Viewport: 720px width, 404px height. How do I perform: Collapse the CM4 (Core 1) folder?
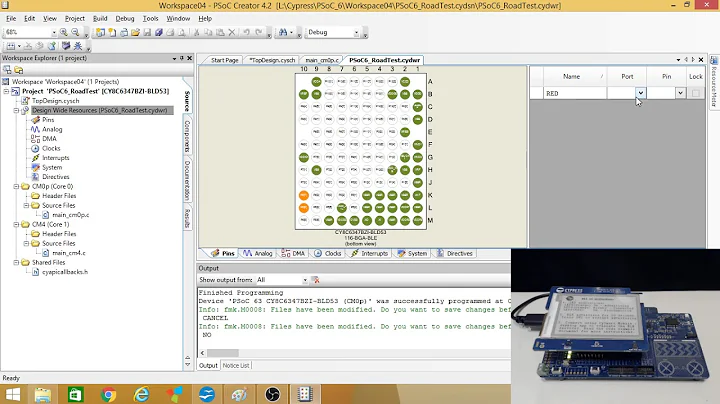coord(16,224)
